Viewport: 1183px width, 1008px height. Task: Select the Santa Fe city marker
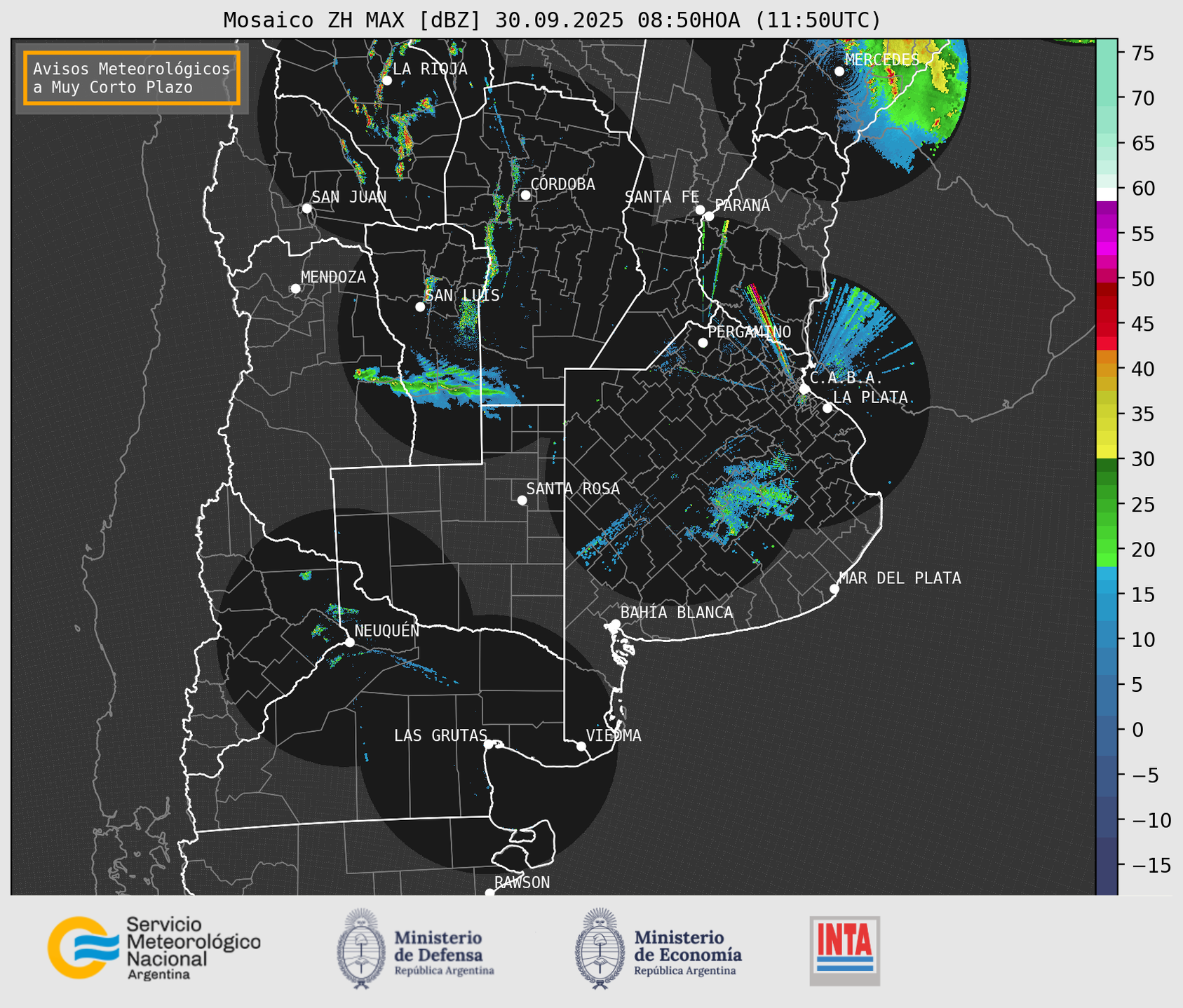coord(700,210)
